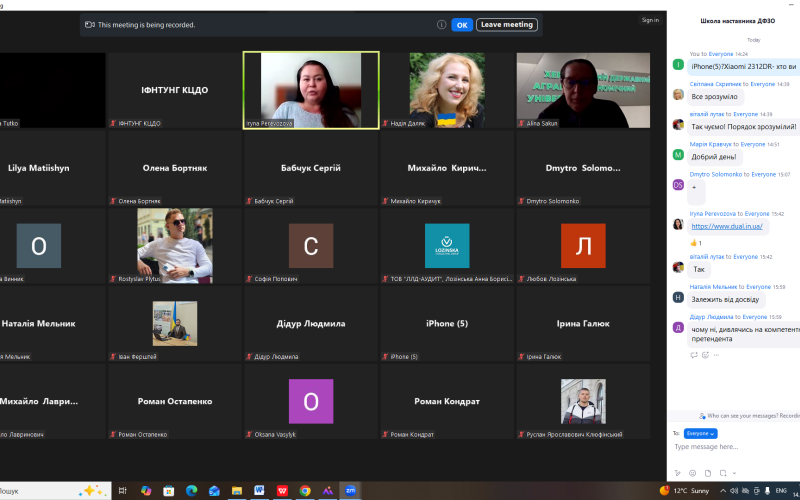Click the taskbar search box

pyautogui.click(x=54, y=491)
